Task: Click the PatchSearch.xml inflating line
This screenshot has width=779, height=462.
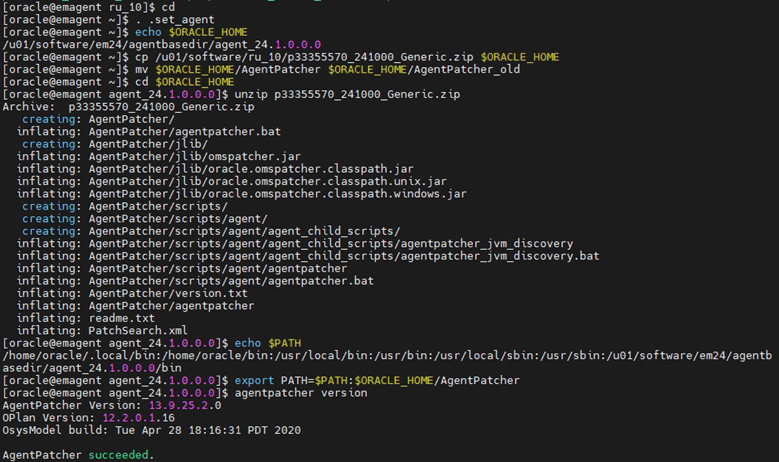Action: [x=102, y=330]
